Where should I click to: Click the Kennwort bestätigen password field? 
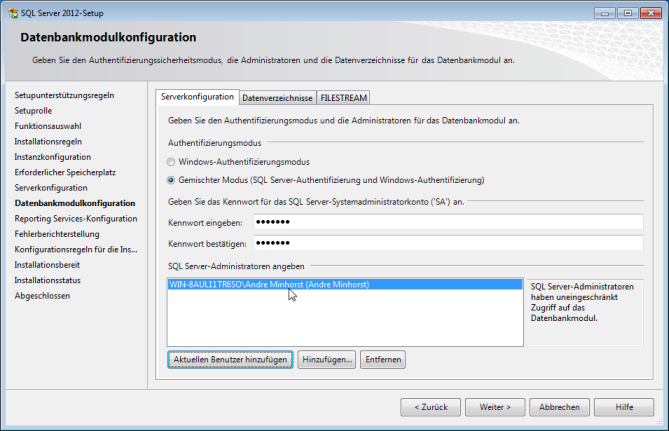pyautogui.click(x=446, y=242)
